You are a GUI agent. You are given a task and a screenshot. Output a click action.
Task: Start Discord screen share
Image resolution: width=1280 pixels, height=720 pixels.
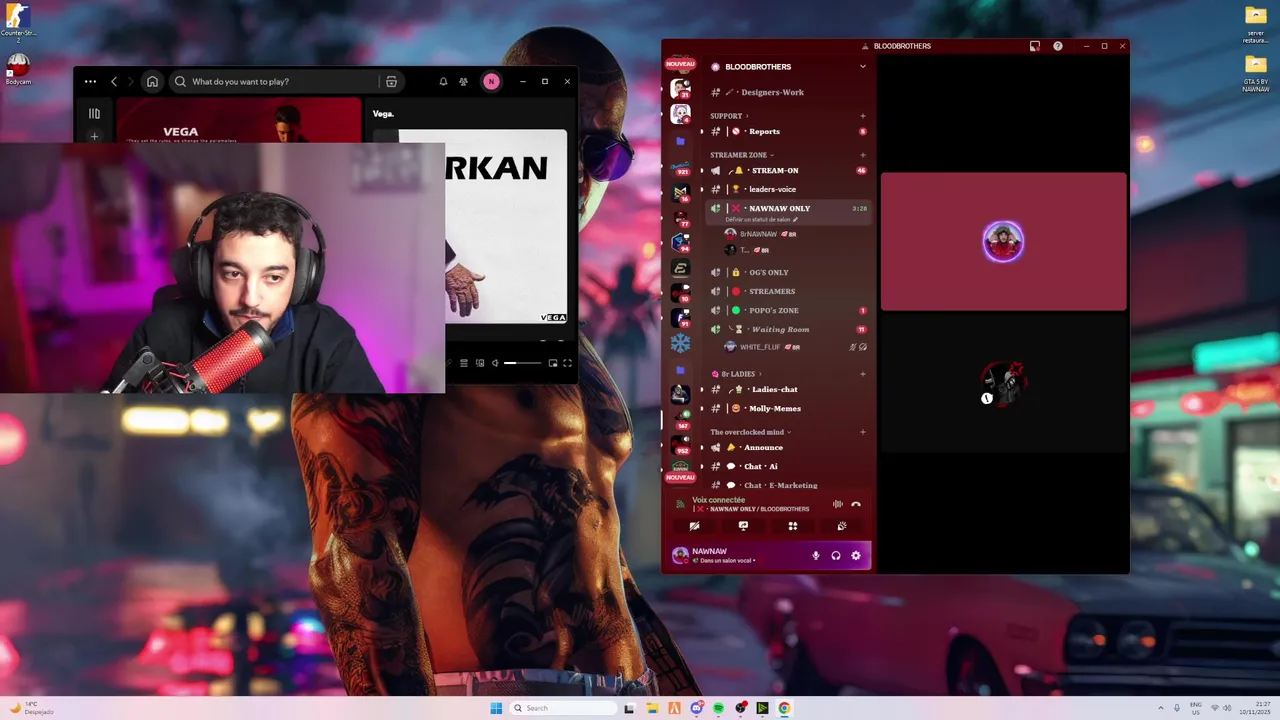pos(743,526)
